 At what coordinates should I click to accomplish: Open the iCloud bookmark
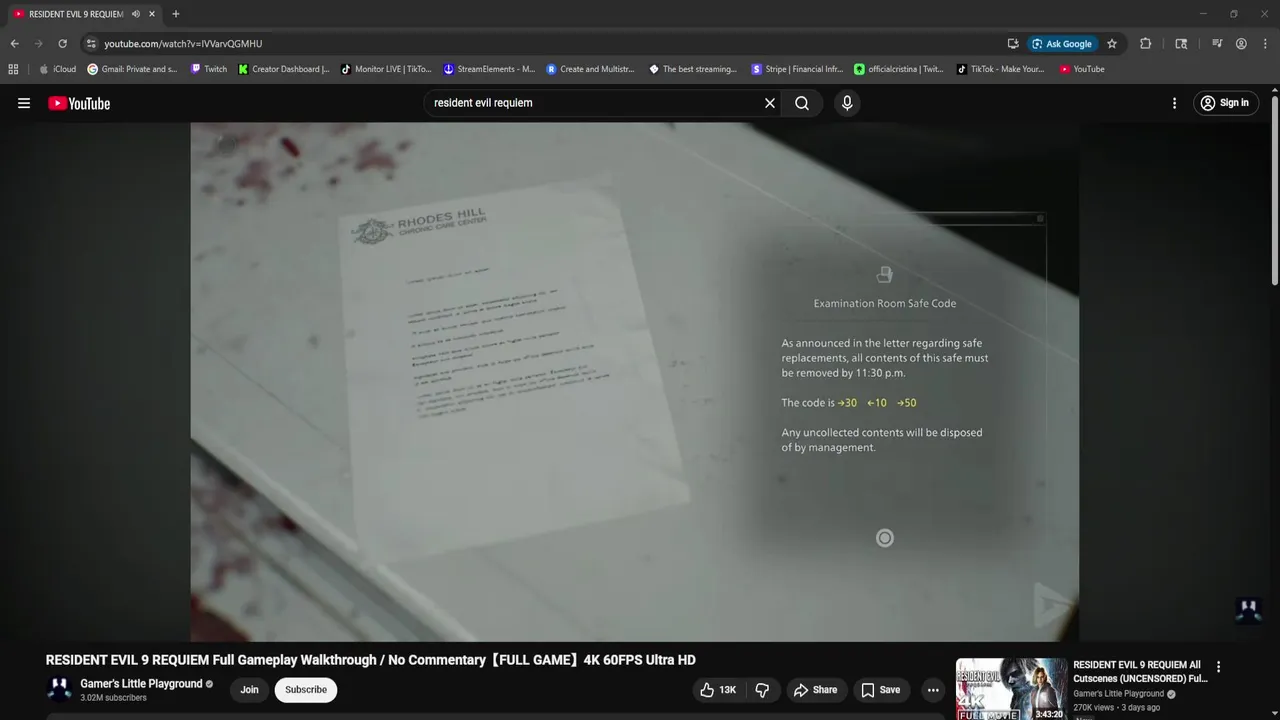pyautogui.click(x=57, y=69)
